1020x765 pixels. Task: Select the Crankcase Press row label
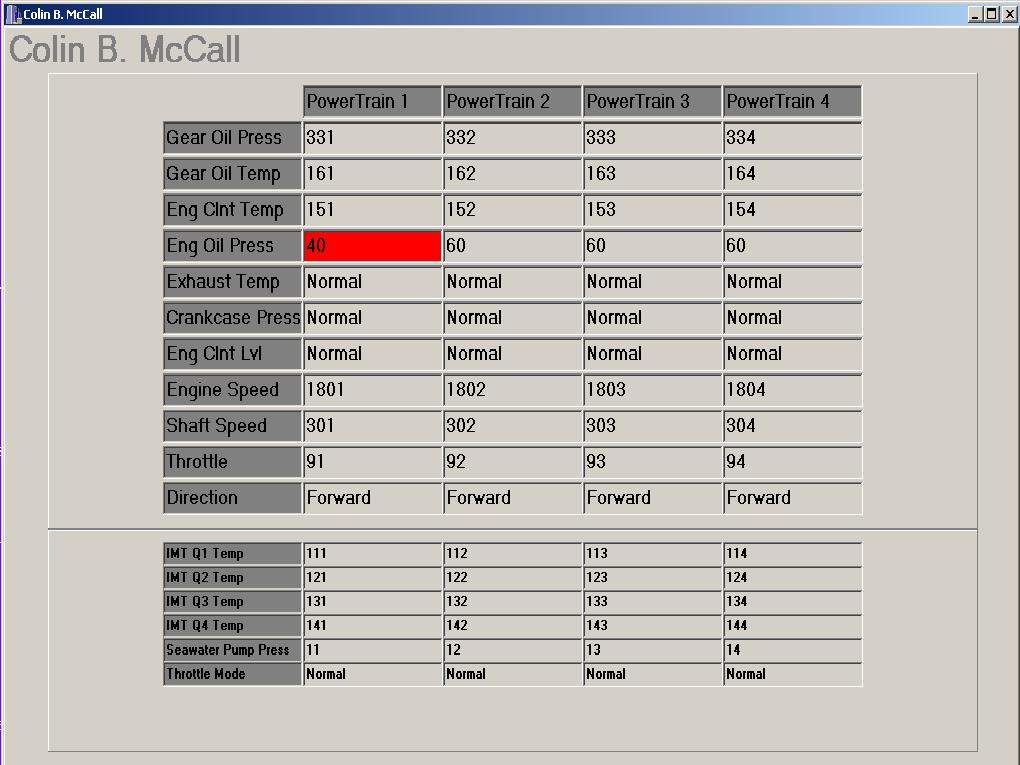[x=232, y=318]
